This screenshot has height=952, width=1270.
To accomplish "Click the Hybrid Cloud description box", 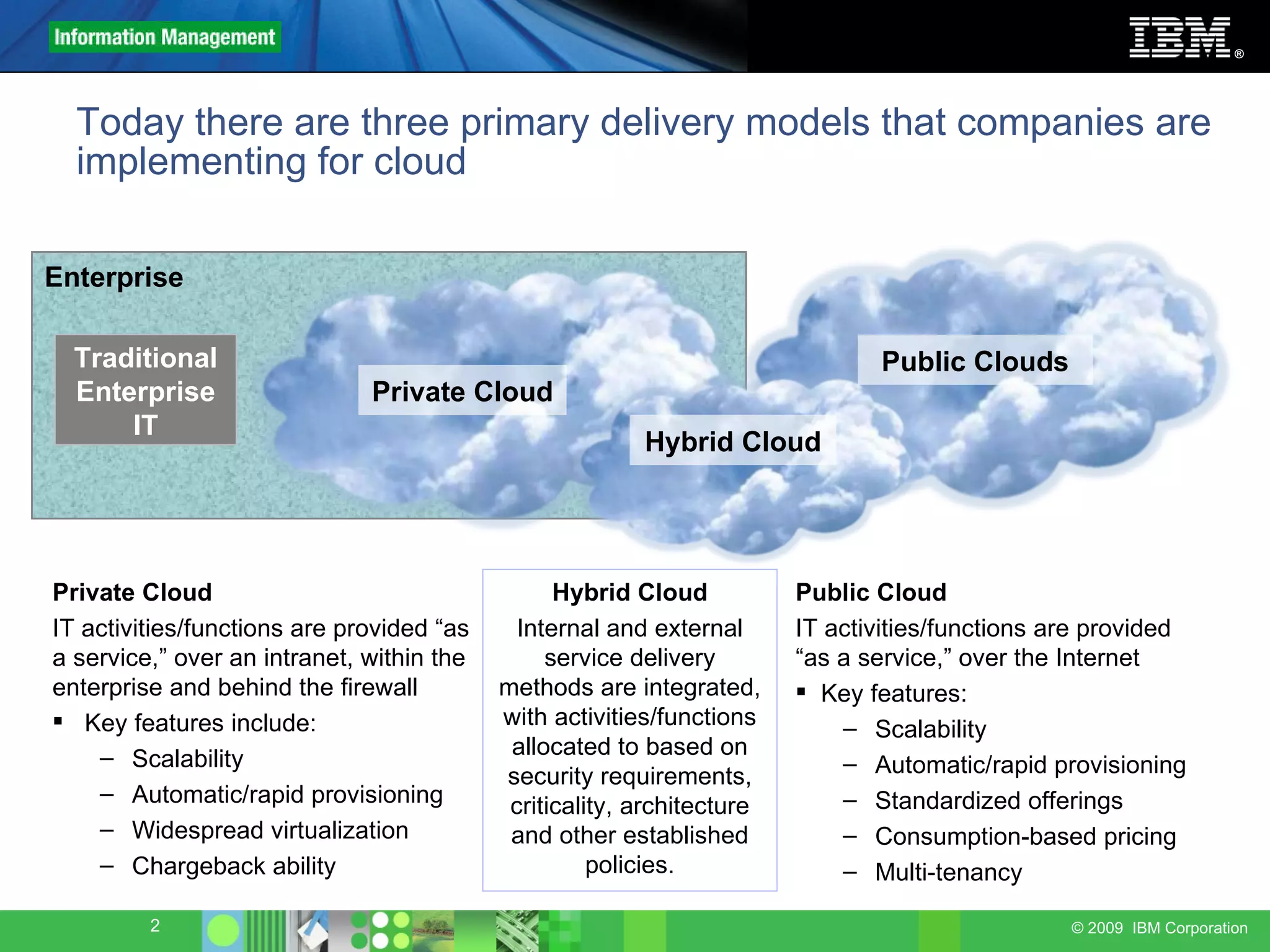I will (629, 729).
